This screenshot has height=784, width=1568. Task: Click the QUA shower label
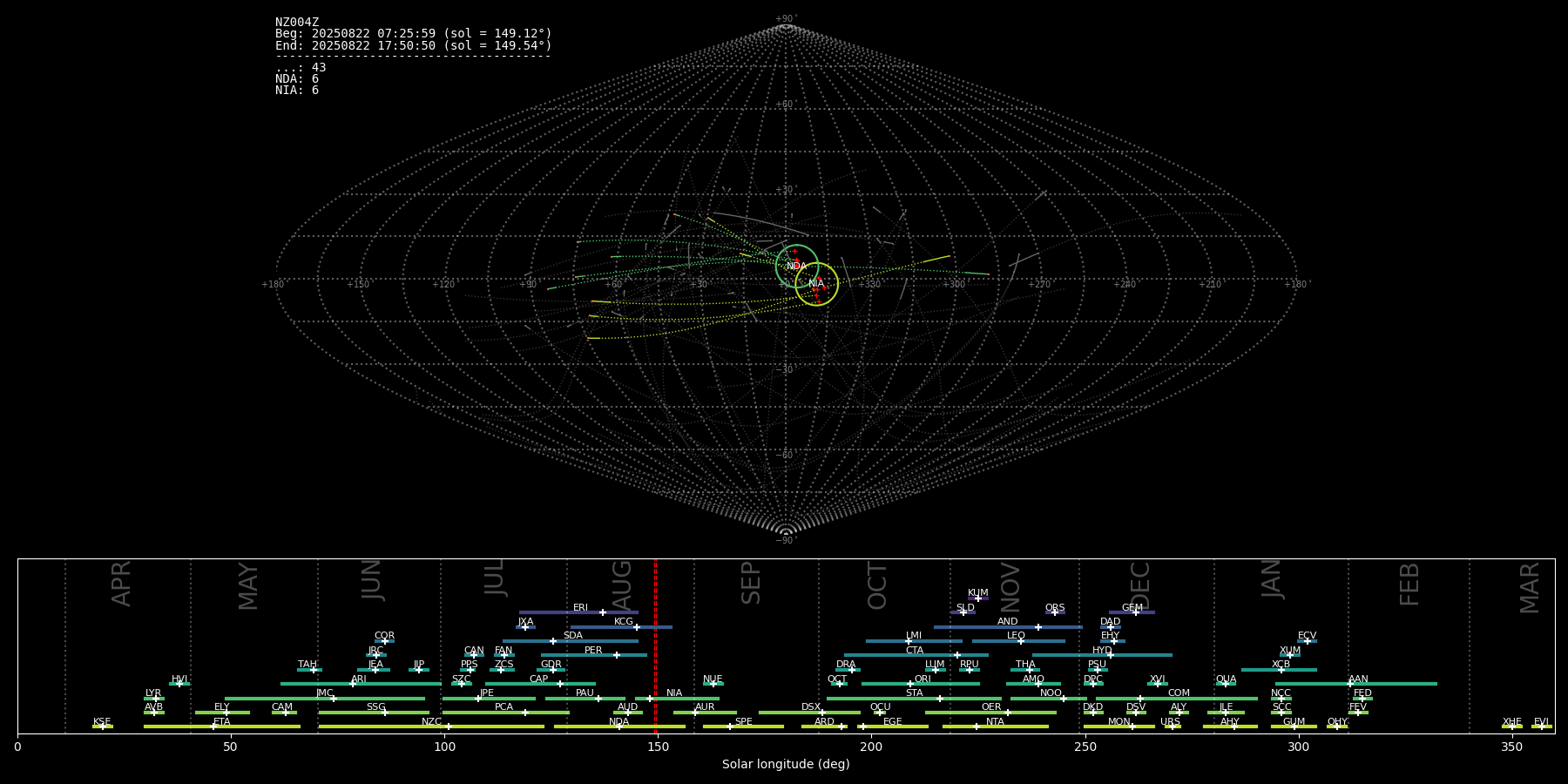pos(1226,679)
